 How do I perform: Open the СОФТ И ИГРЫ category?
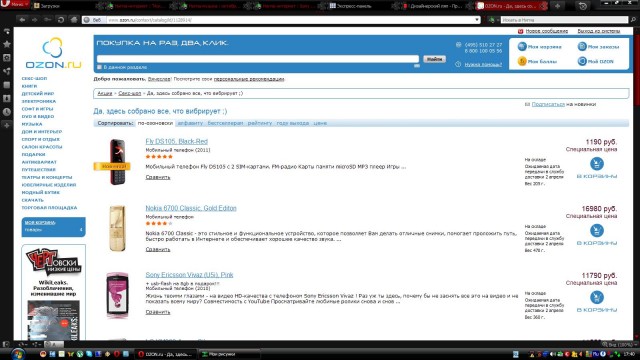pyautogui.click(x=38, y=109)
